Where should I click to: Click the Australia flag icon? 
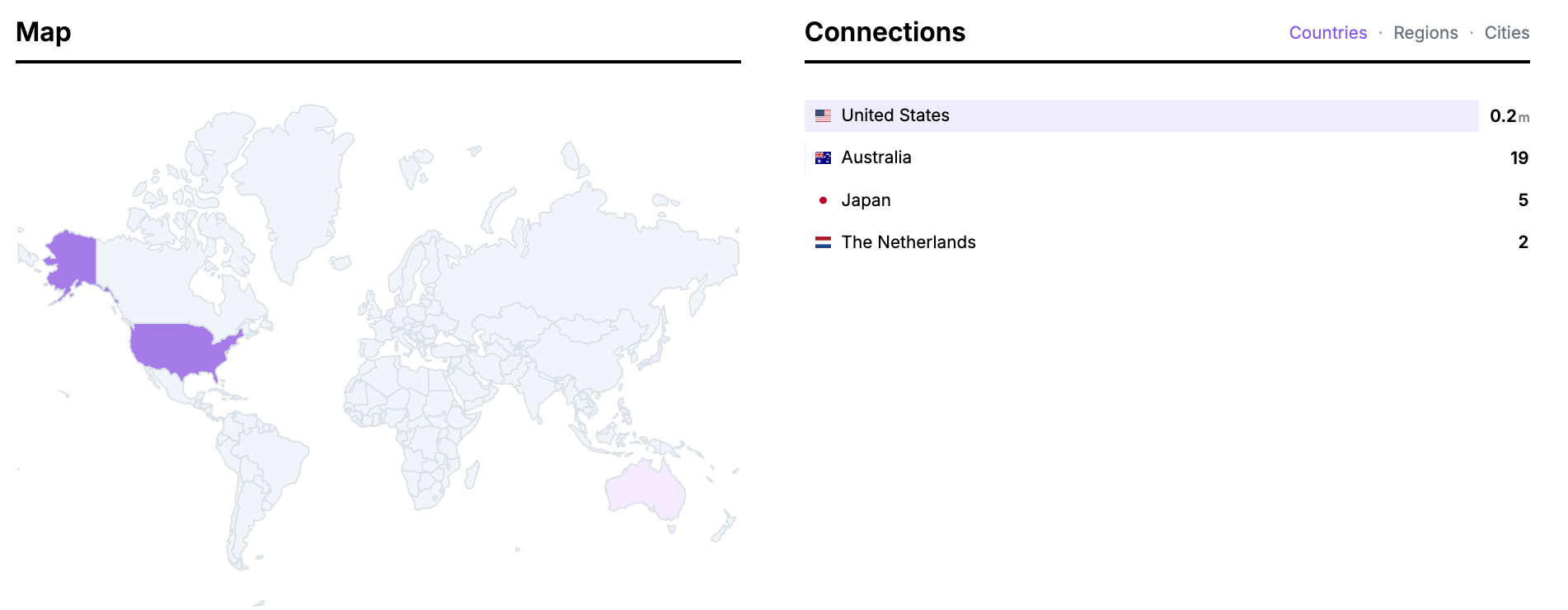[822, 157]
